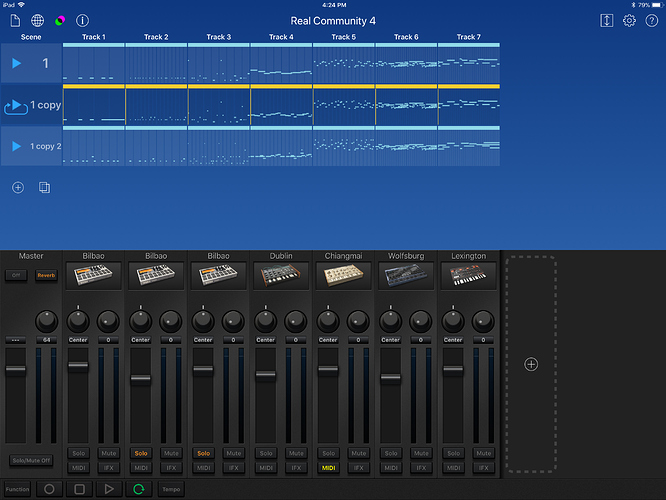Toggle the vertical expand view icon
The height and width of the screenshot is (500, 666).
tap(607, 20)
